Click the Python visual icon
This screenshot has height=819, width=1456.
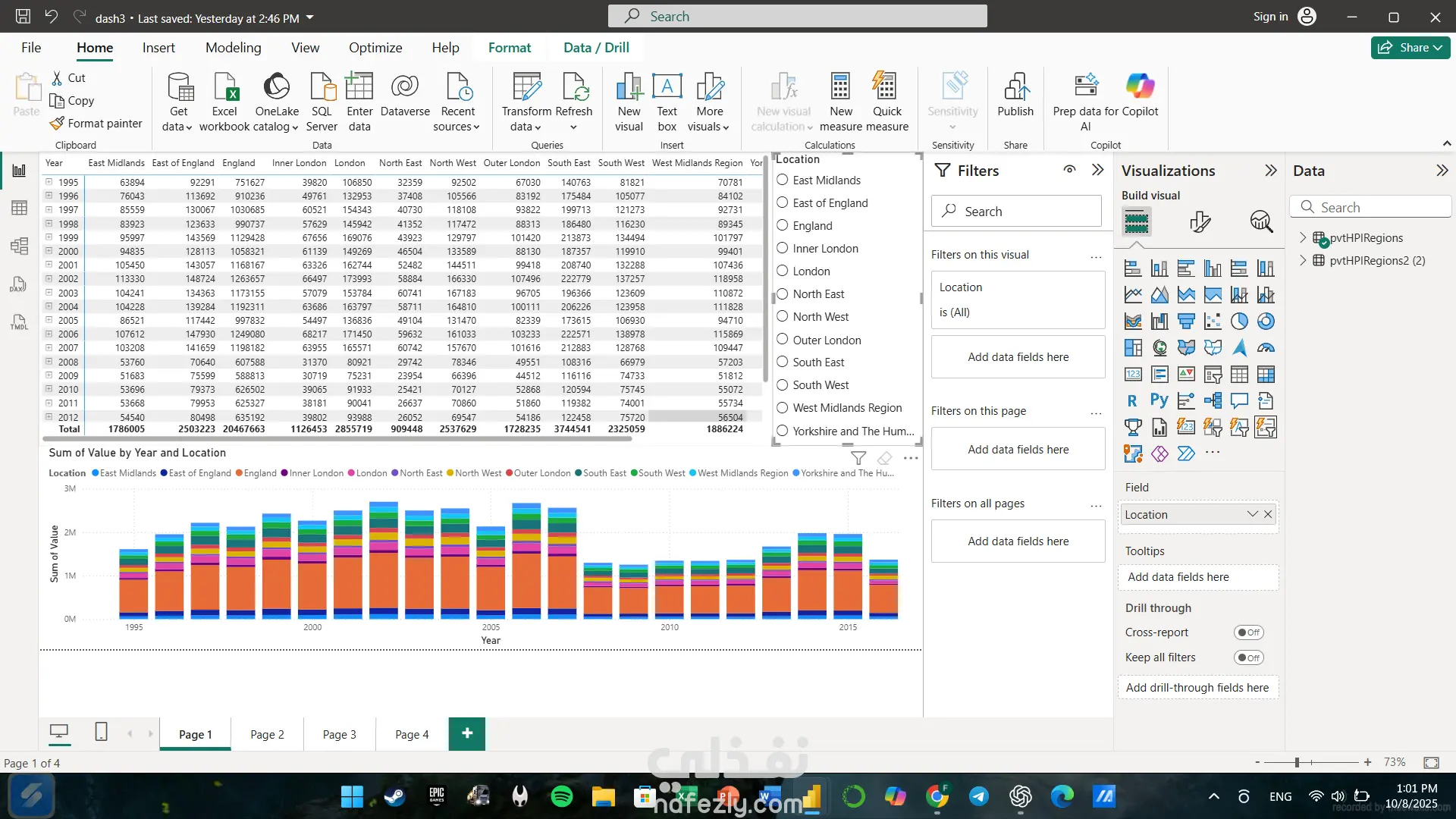[x=1159, y=400]
